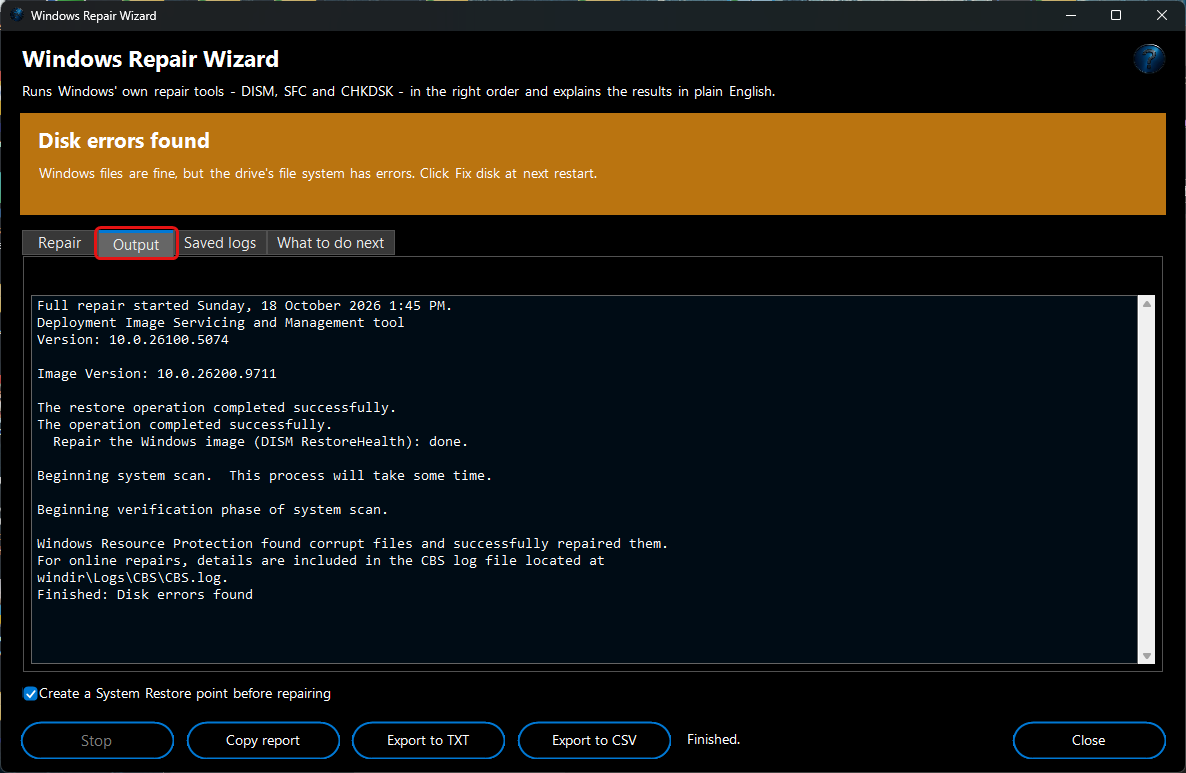Click the output scrollbar down arrow
The height and width of the screenshot is (773, 1186).
coord(1147,656)
